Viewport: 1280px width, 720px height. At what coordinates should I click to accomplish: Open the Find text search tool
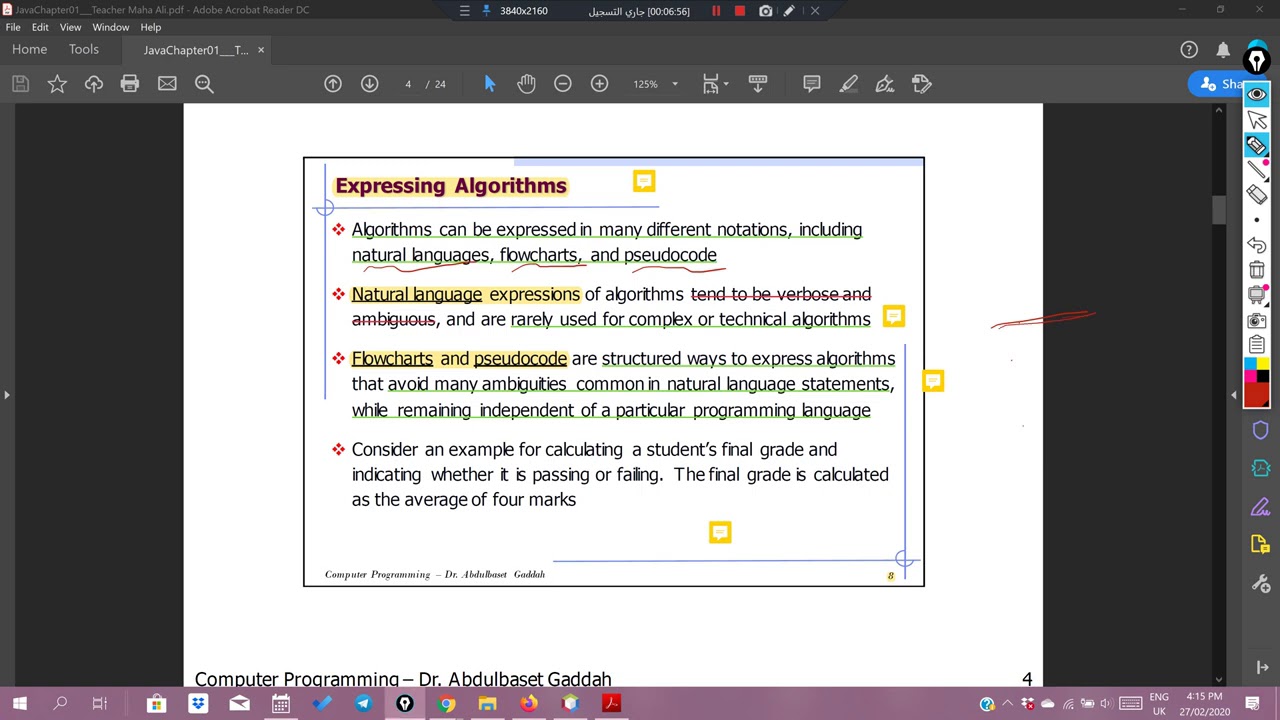(x=204, y=84)
